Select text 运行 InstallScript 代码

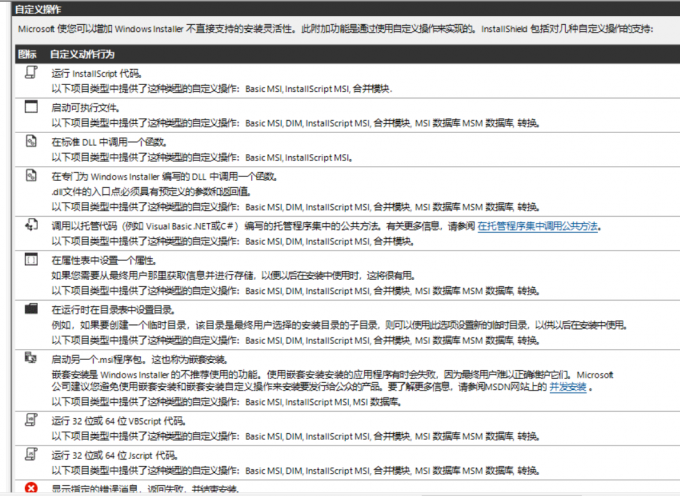click(96, 73)
